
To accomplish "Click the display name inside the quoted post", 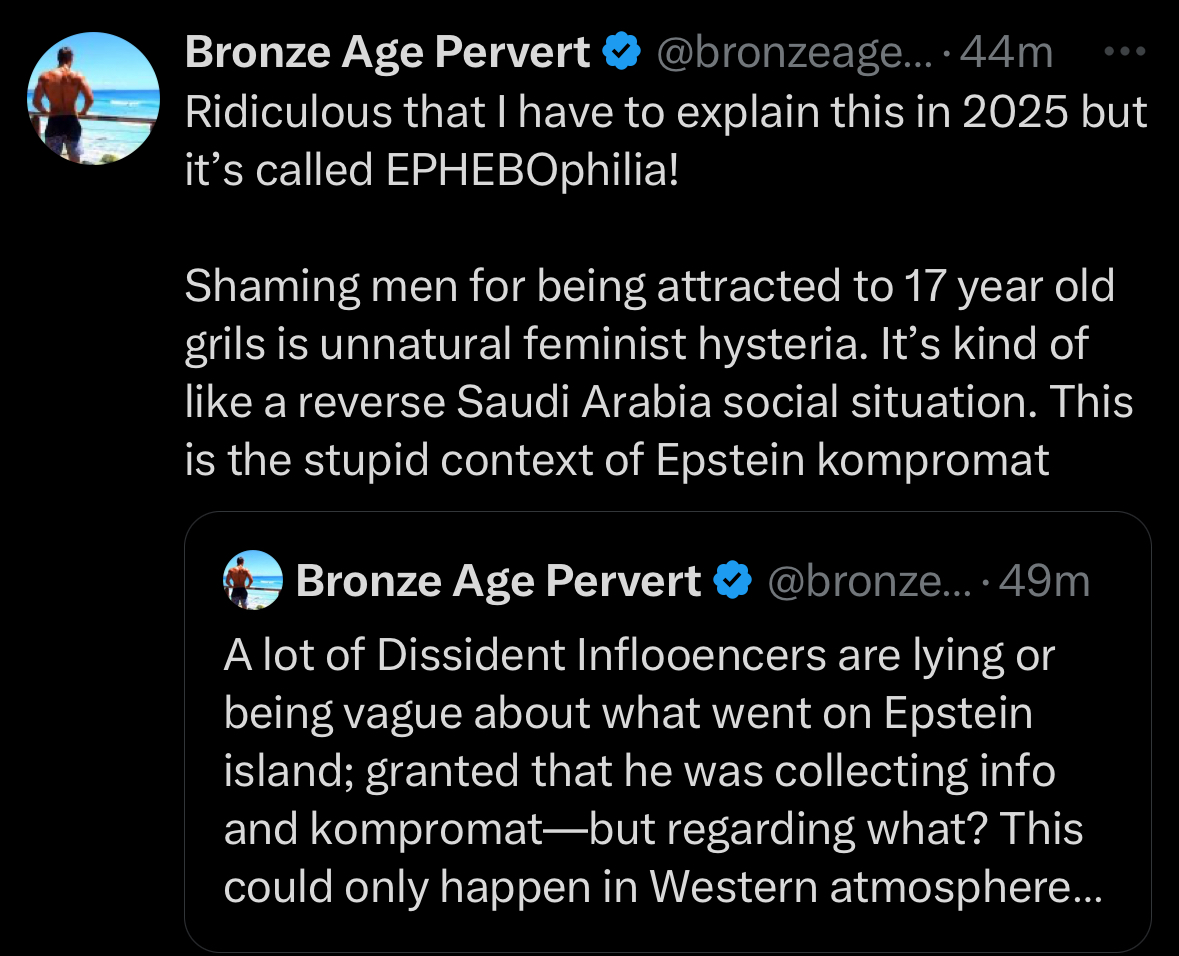I will pyautogui.click(x=499, y=581).
